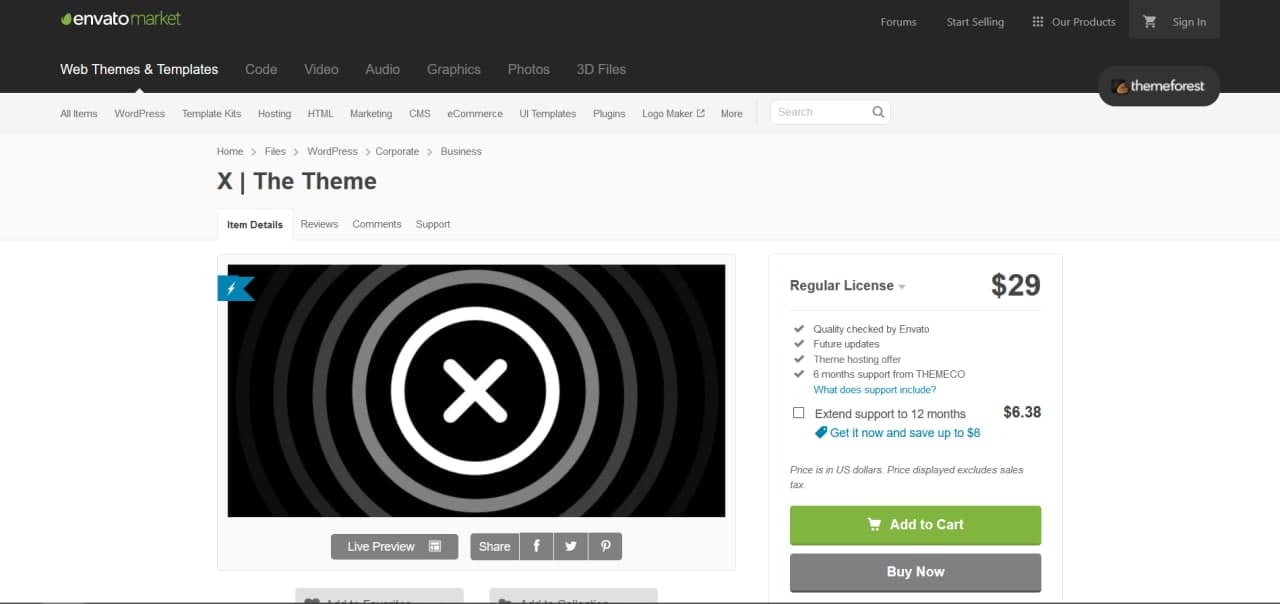Share item on Twitter
The width and height of the screenshot is (1280, 604).
click(x=570, y=546)
